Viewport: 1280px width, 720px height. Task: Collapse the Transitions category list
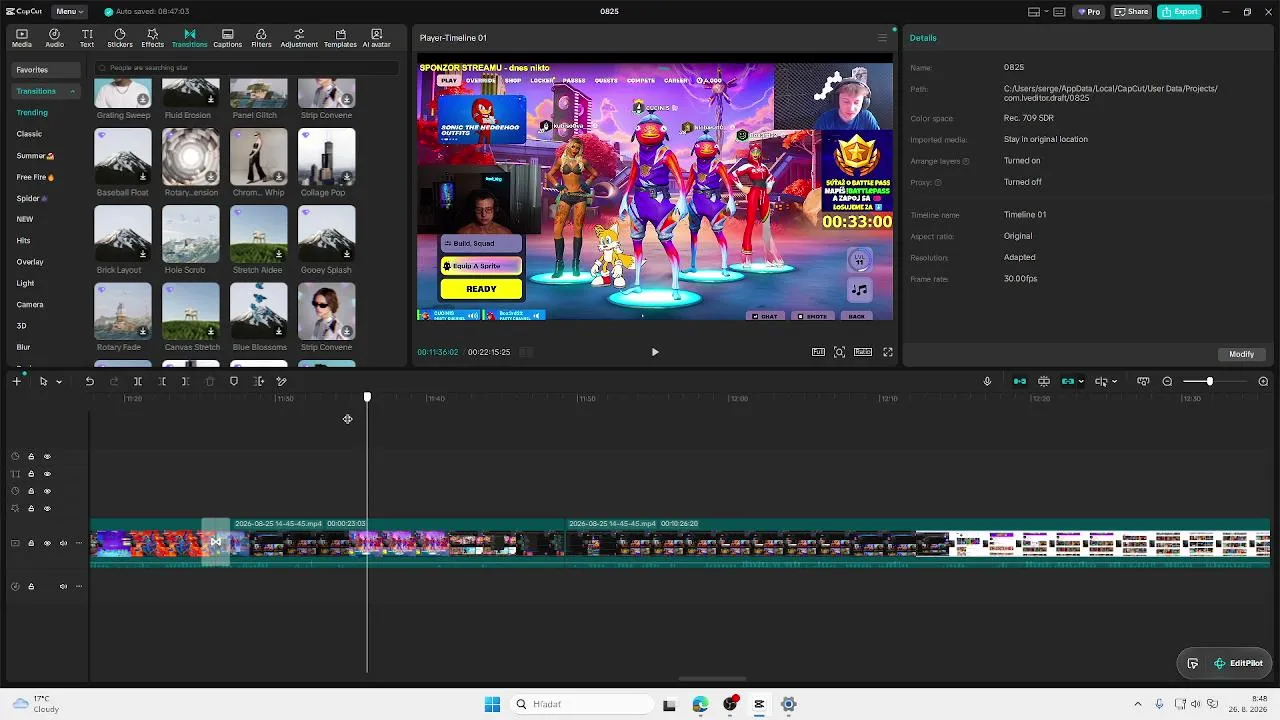point(72,91)
